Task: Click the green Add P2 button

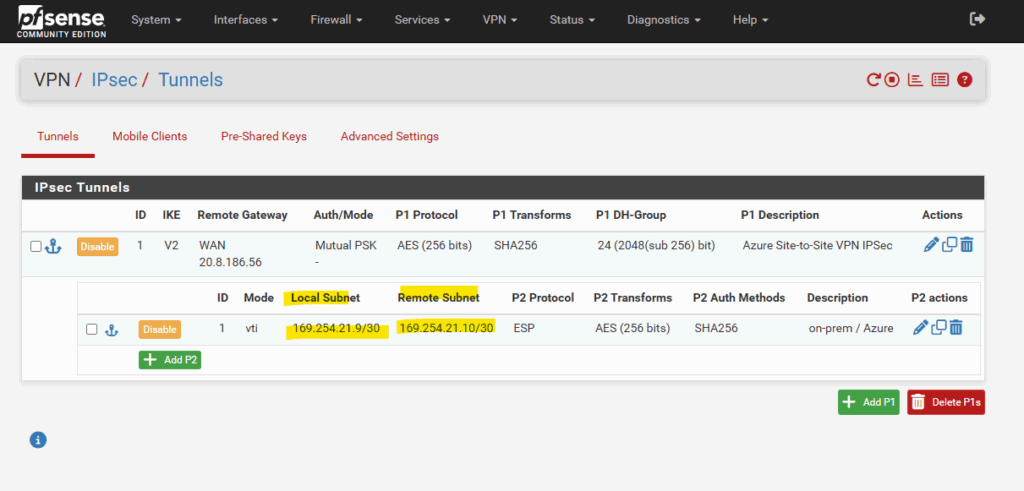Action: 169,360
